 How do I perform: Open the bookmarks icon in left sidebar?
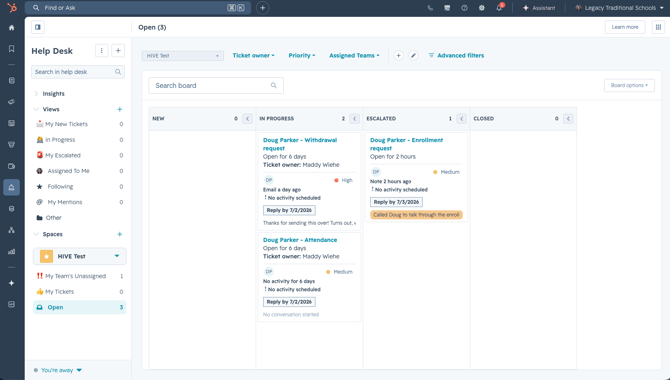coord(12,49)
